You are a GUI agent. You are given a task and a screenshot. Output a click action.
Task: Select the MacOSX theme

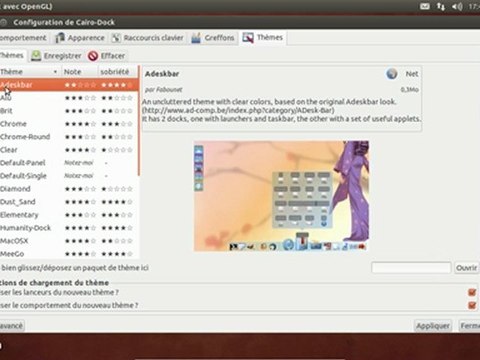click(x=69, y=241)
